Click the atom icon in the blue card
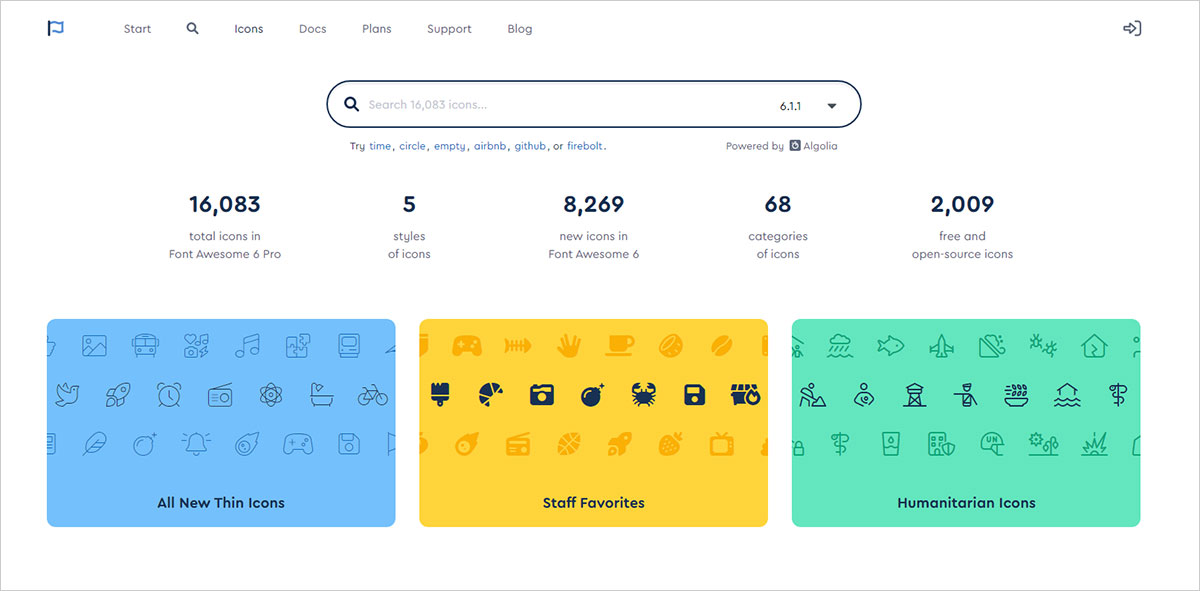This screenshot has width=1200, height=591. (x=271, y=395)
